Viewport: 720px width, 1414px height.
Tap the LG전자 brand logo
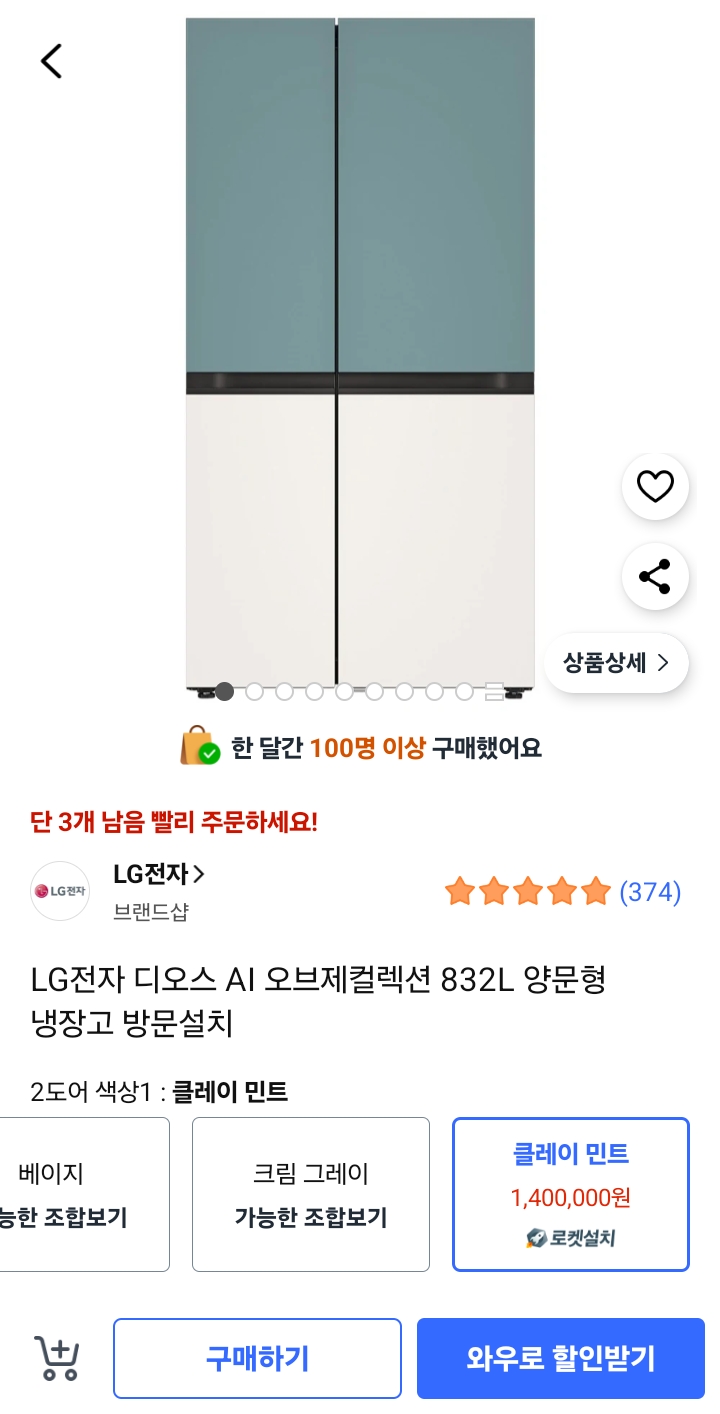60,890
